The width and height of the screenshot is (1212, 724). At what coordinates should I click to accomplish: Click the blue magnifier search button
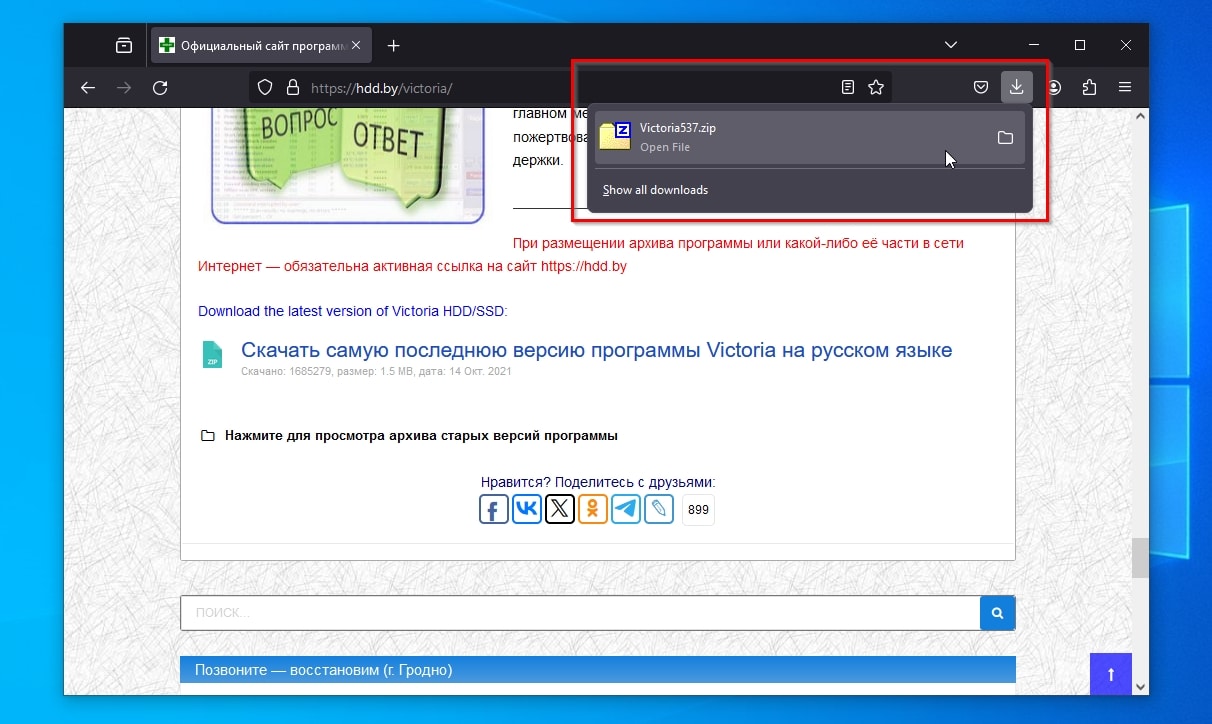(x=997, y=613)
